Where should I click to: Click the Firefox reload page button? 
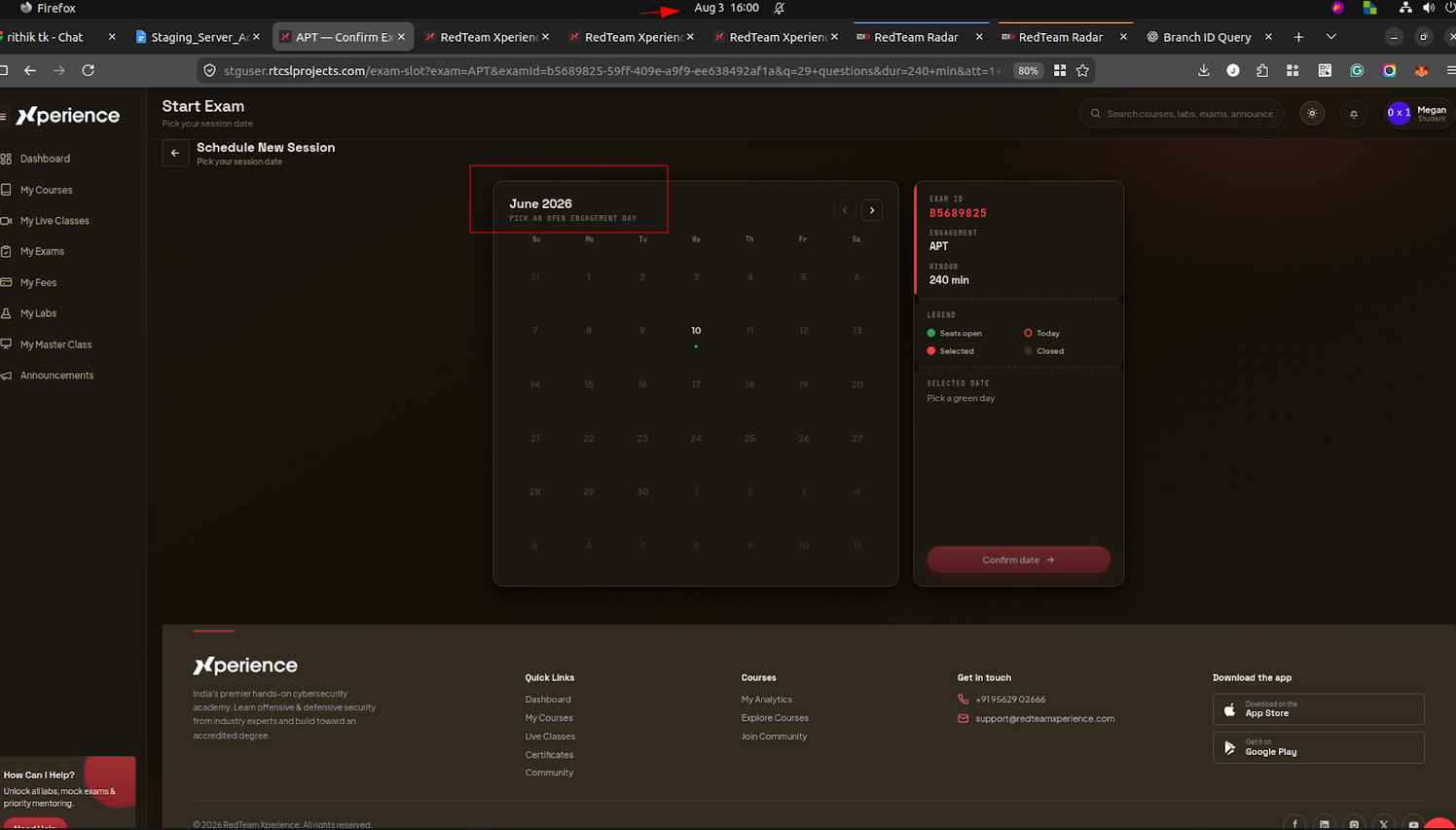click(x=89, y=70)
